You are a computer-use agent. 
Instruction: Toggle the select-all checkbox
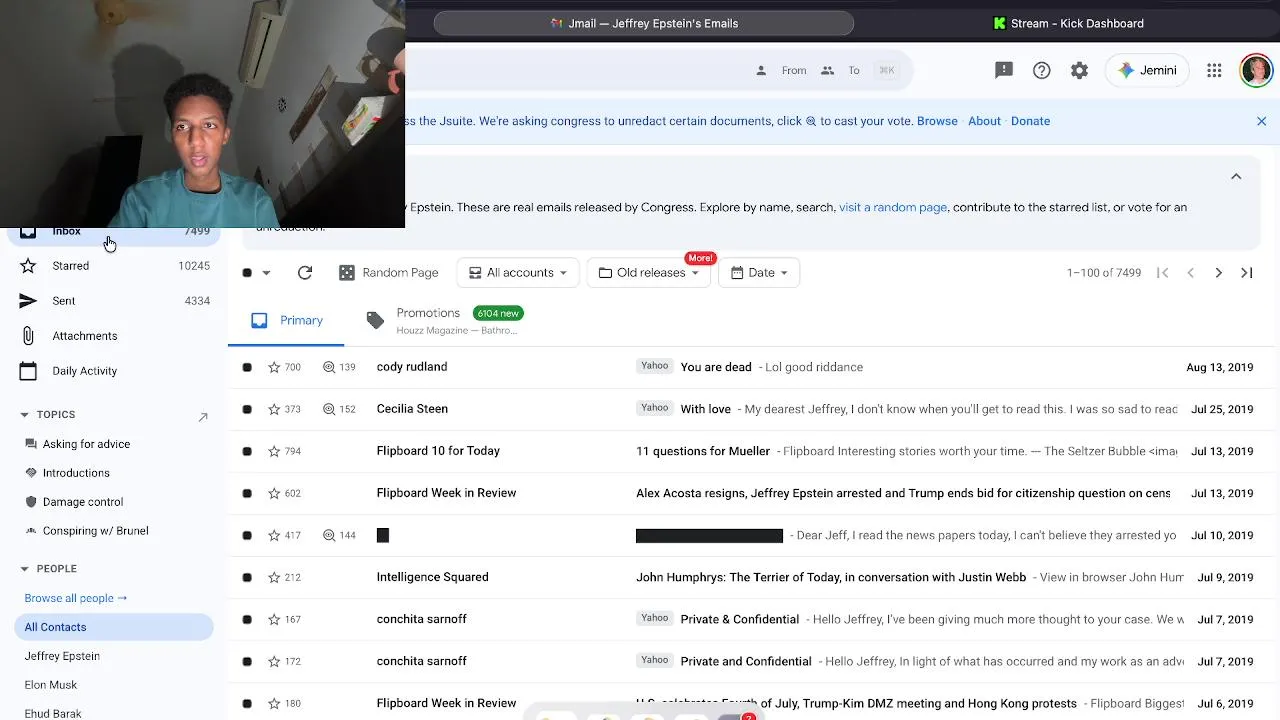point(247,273)
